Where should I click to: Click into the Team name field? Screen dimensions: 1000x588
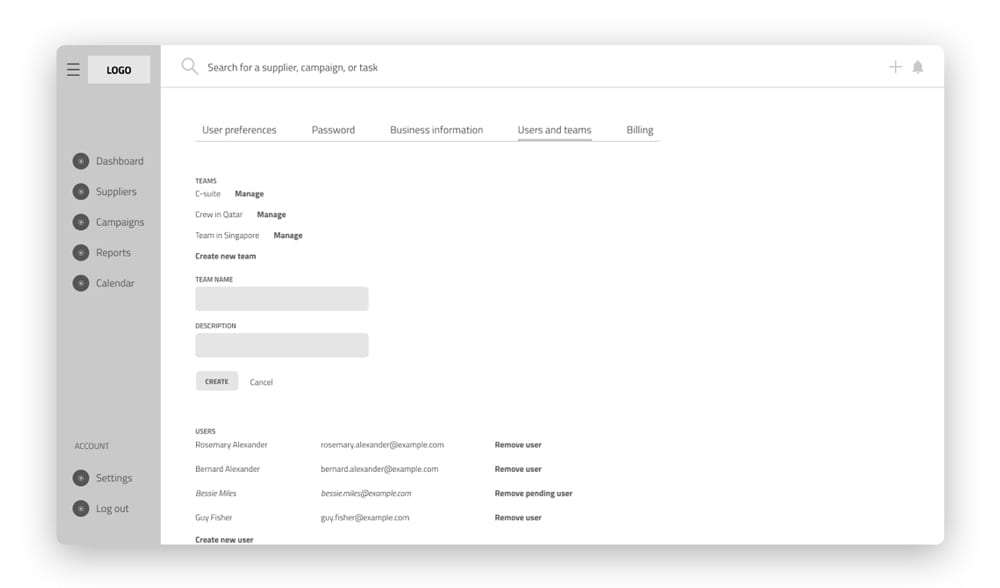point(282,298)
